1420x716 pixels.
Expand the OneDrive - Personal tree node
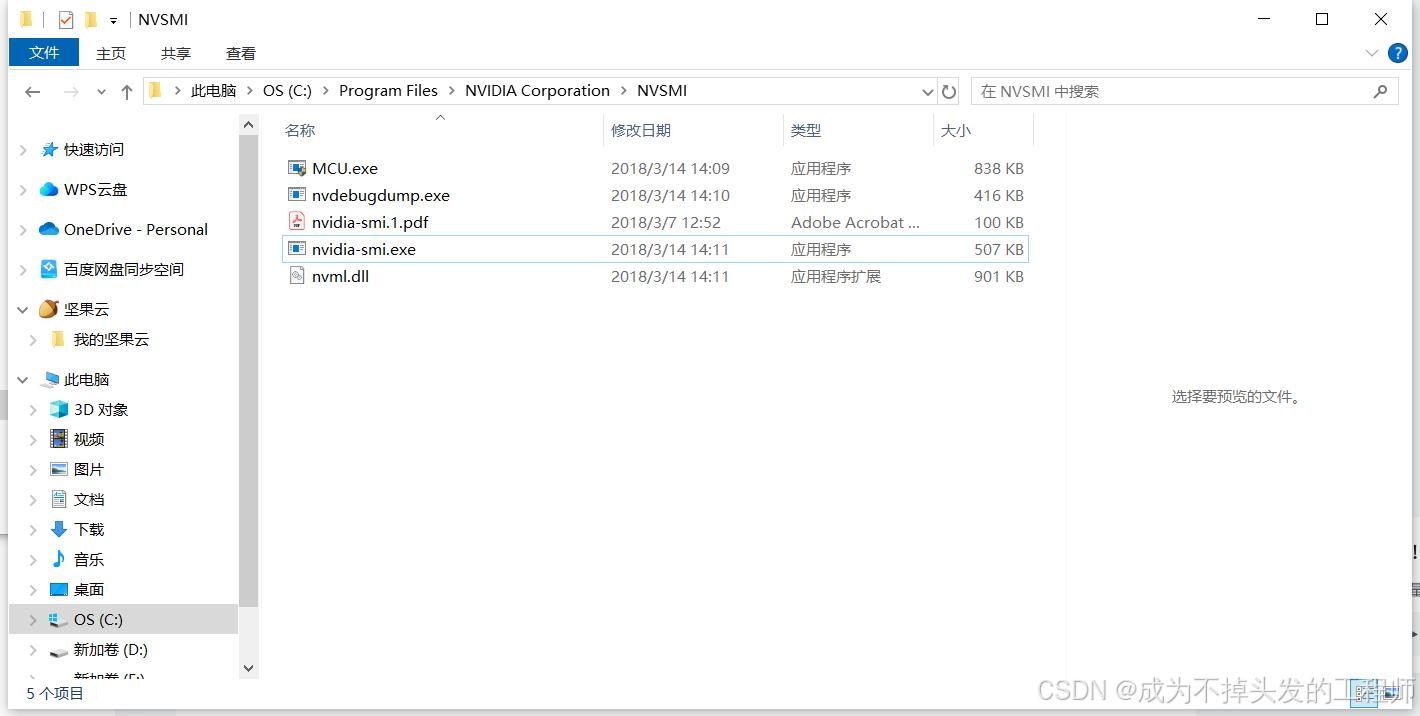(x=23, y=230)
